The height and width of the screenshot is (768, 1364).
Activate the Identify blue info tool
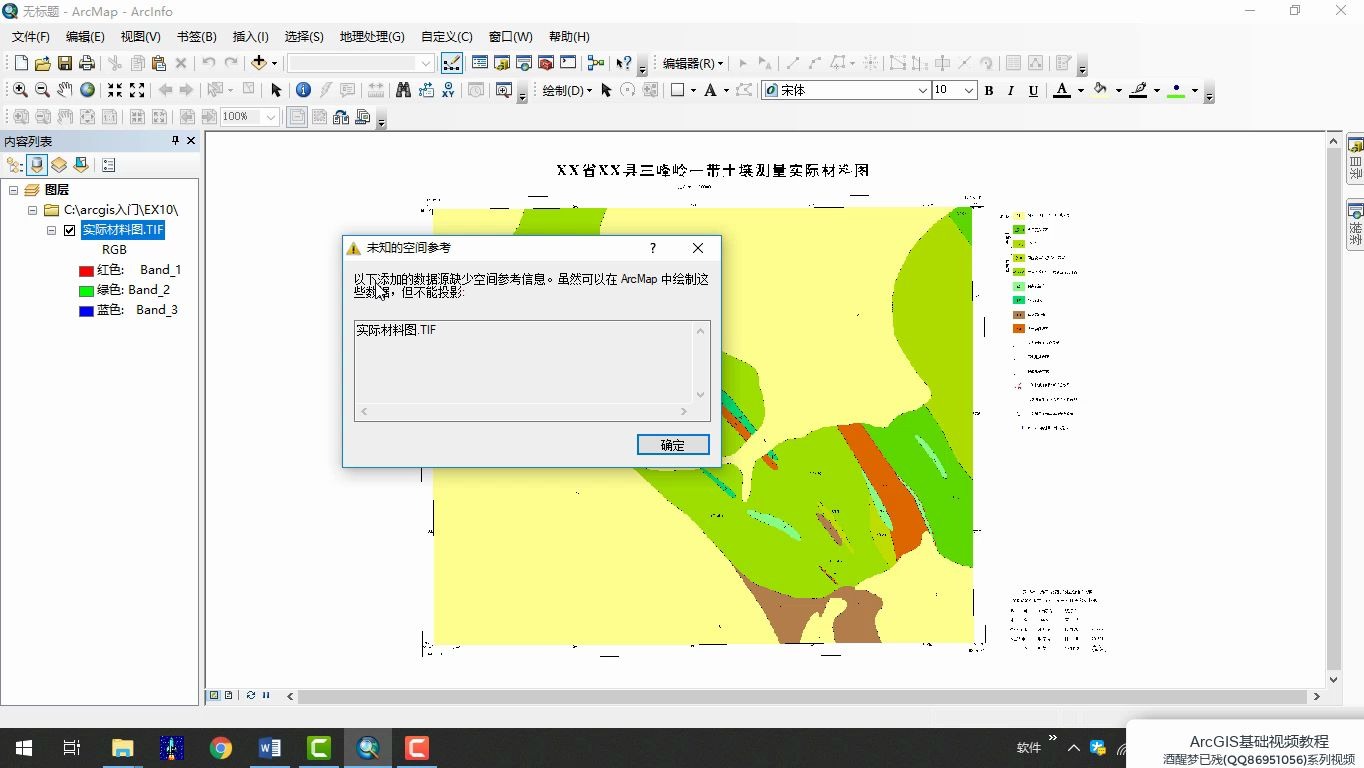303,90
